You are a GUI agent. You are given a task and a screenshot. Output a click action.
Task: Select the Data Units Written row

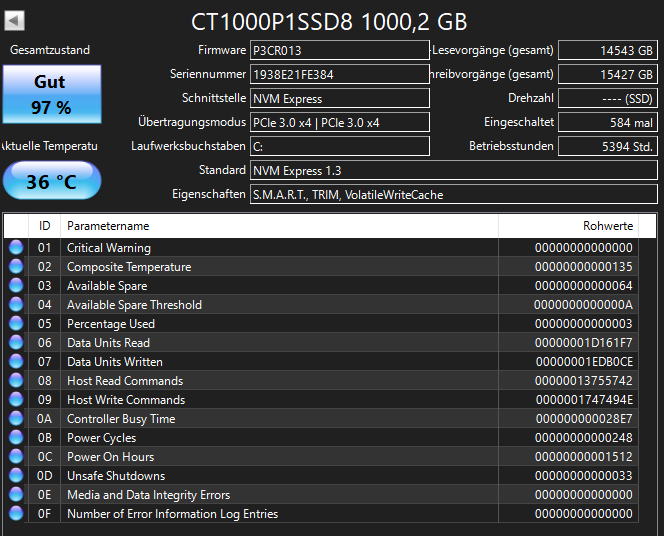pyautogui.click(x=321, y=362)
